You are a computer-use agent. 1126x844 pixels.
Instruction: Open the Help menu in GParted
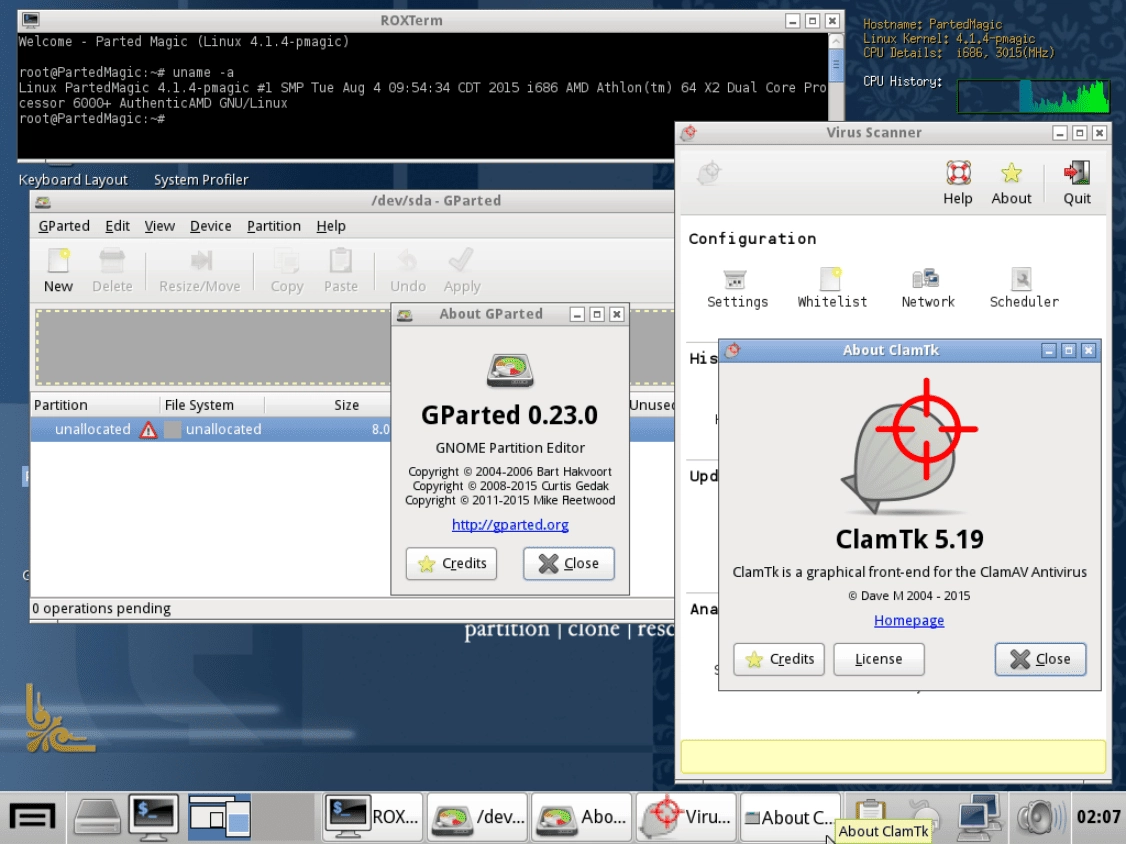coord(331,226)
